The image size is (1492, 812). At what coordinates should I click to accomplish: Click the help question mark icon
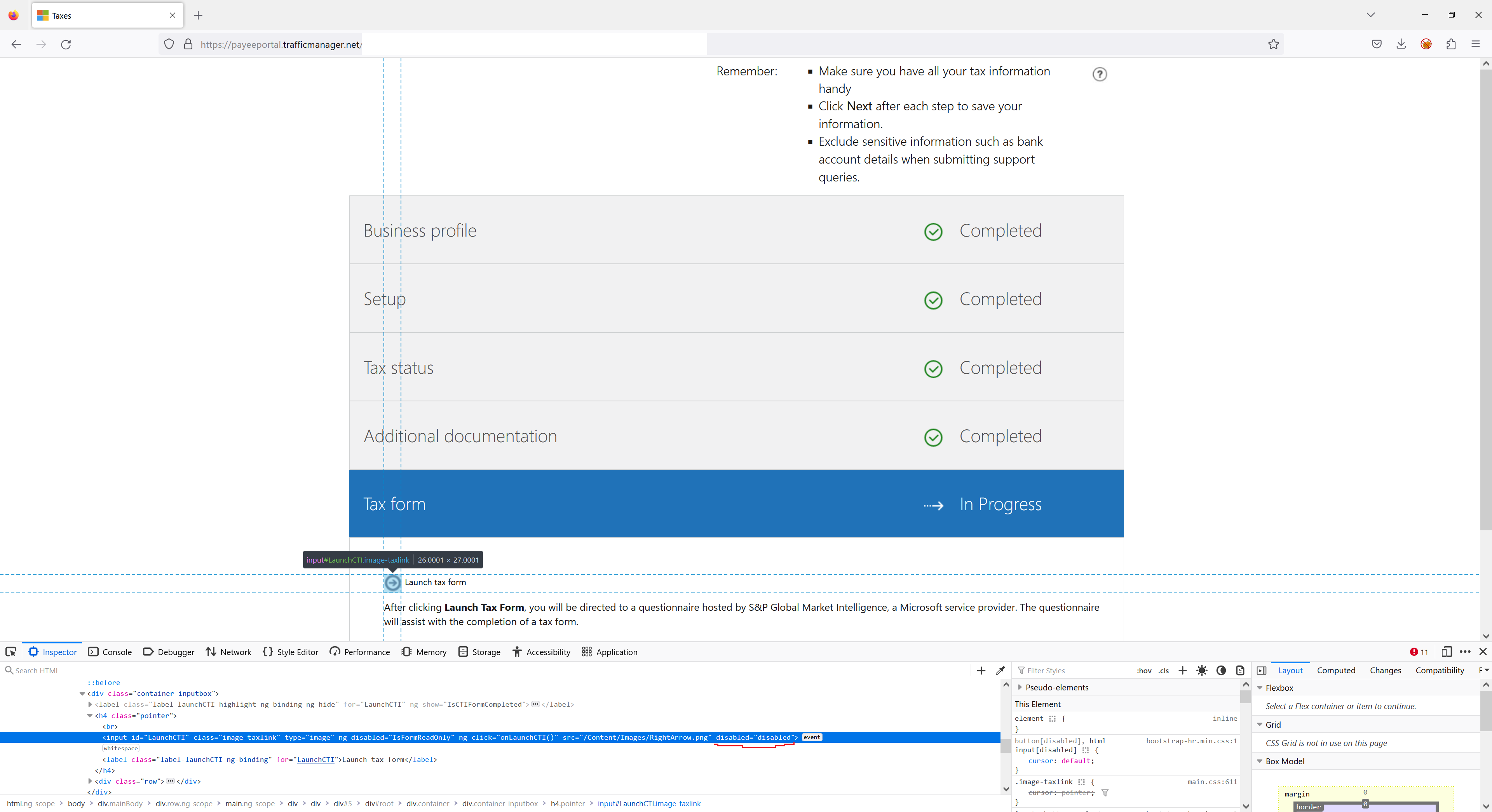[x=1099, y=74]
